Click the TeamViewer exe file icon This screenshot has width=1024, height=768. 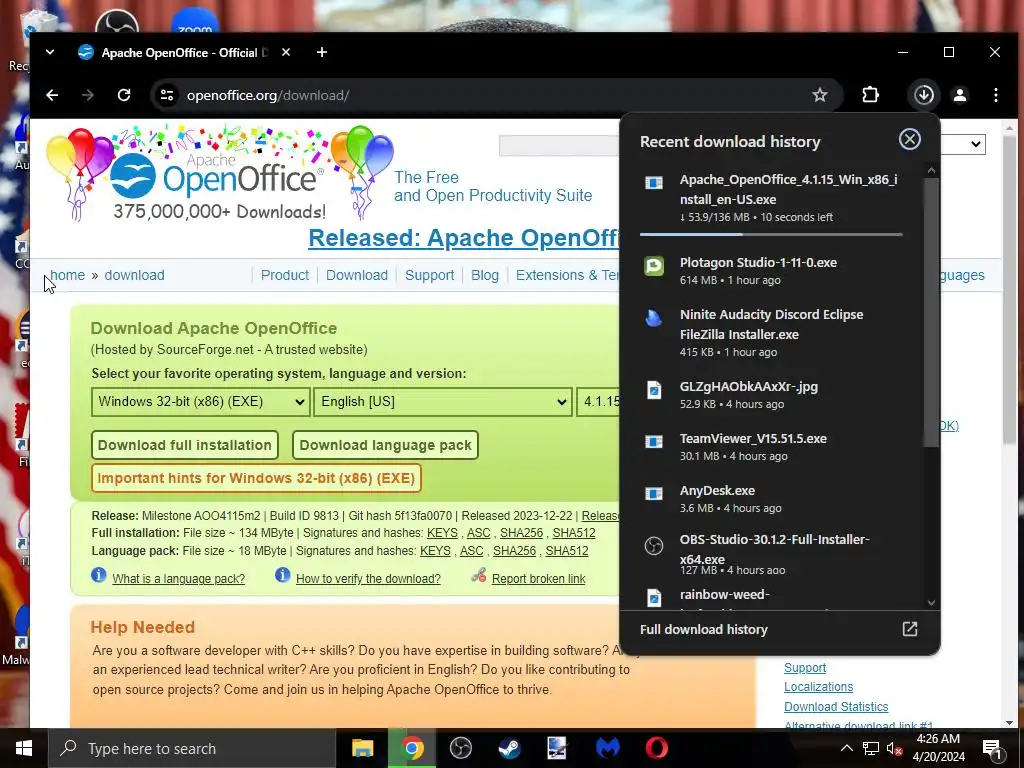coord(654,442)
